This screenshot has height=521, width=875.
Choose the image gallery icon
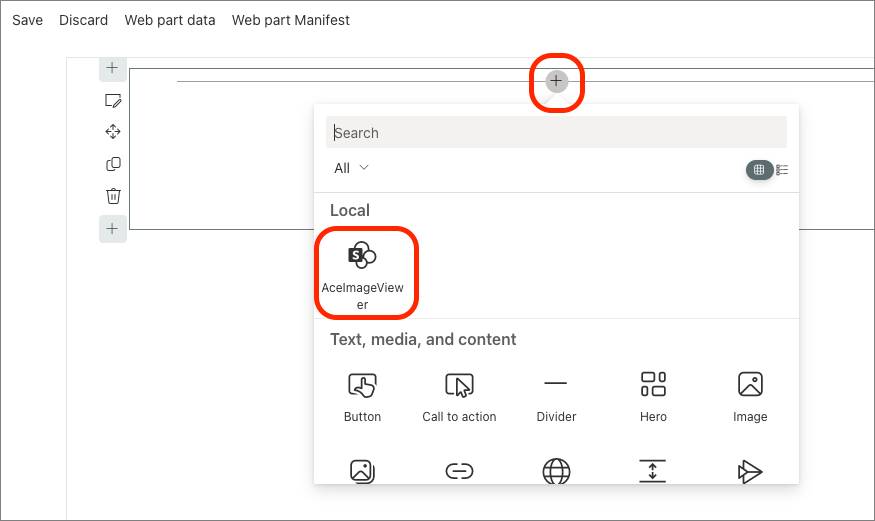pyautogui.click(x=362, y=471)
